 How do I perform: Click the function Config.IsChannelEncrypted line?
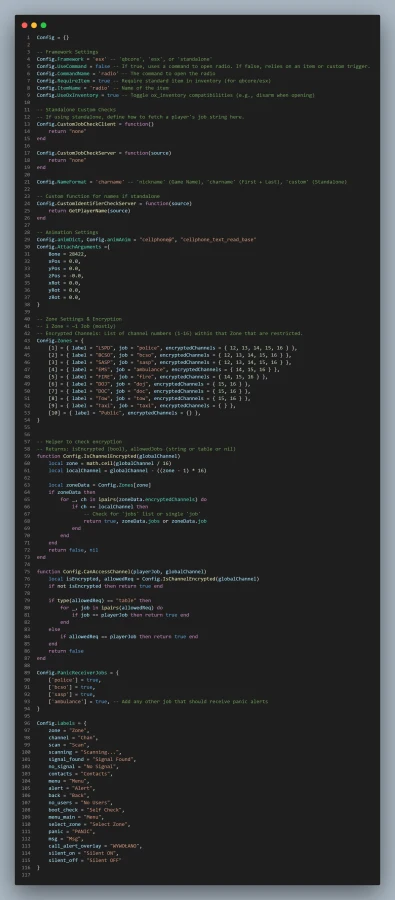click(108, 456)
